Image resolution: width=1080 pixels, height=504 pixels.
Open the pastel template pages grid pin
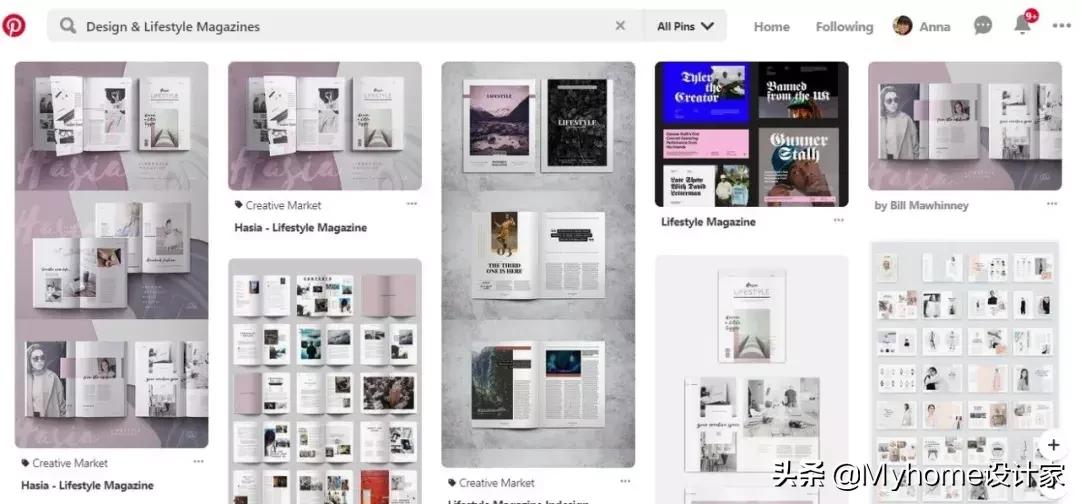(965, 372)
